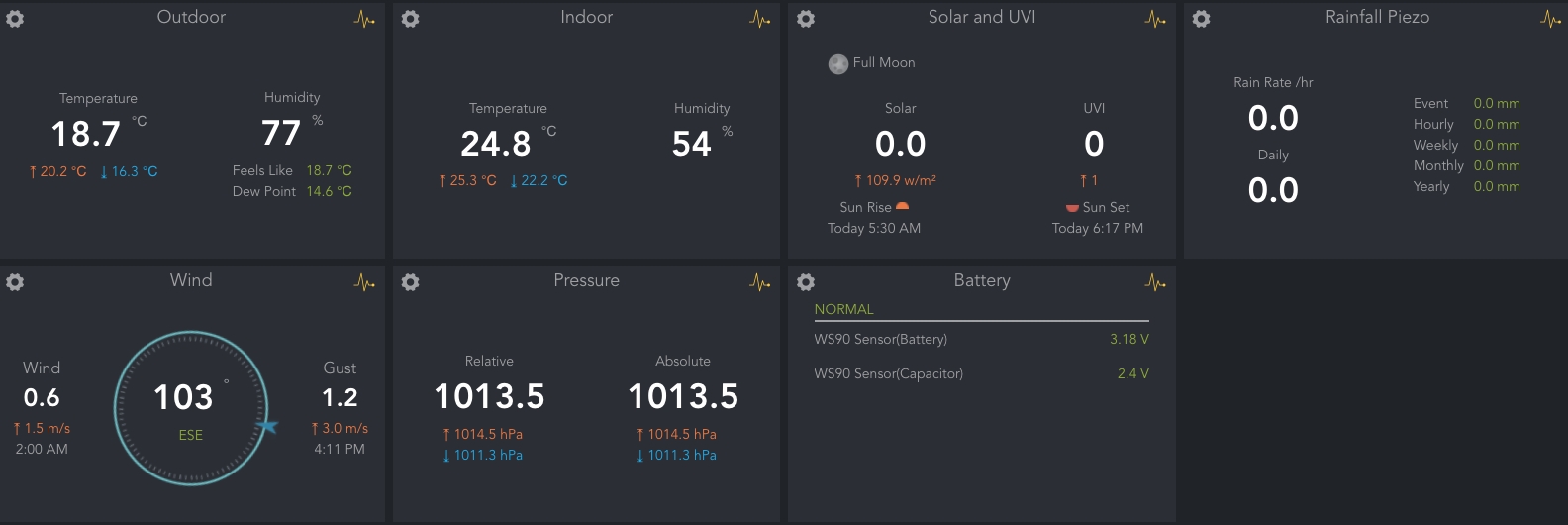Screen dimensions: 1568x525
Task: View Battery history chart icon
Action: point(1155,282)
